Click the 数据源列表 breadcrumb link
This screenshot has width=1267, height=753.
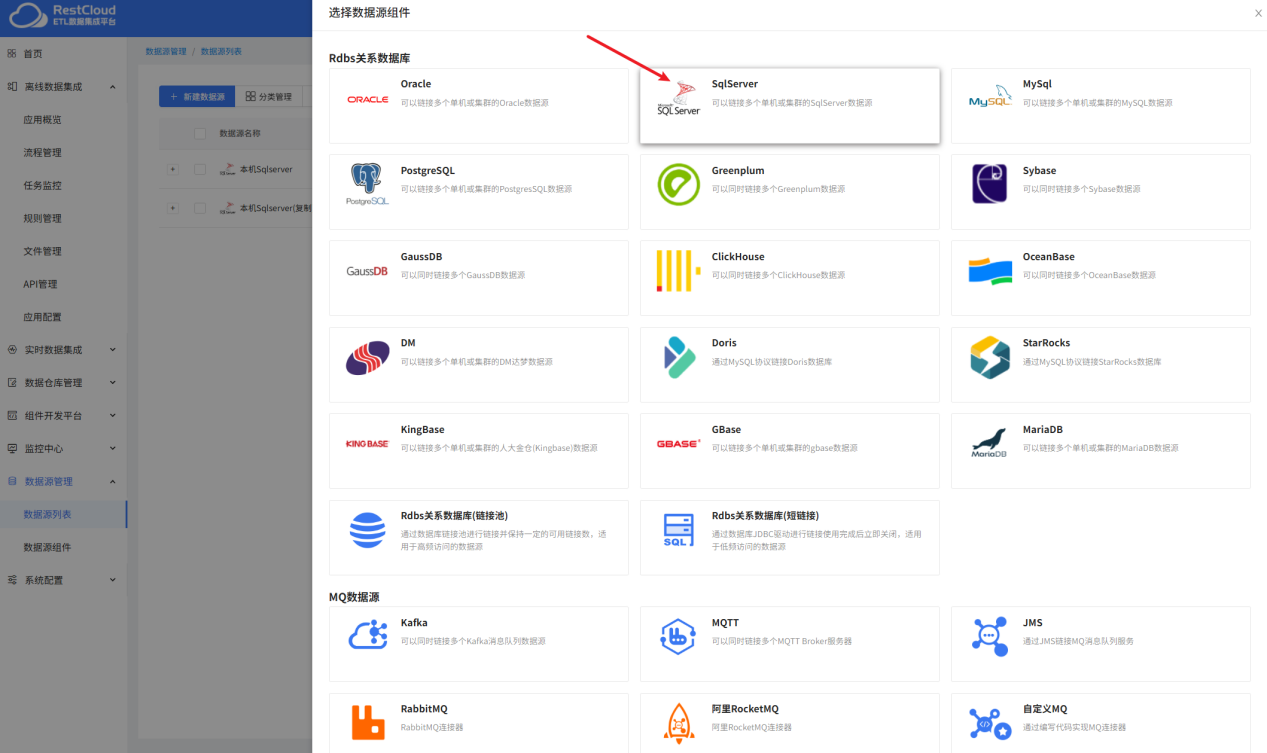(x=221, y=51)
